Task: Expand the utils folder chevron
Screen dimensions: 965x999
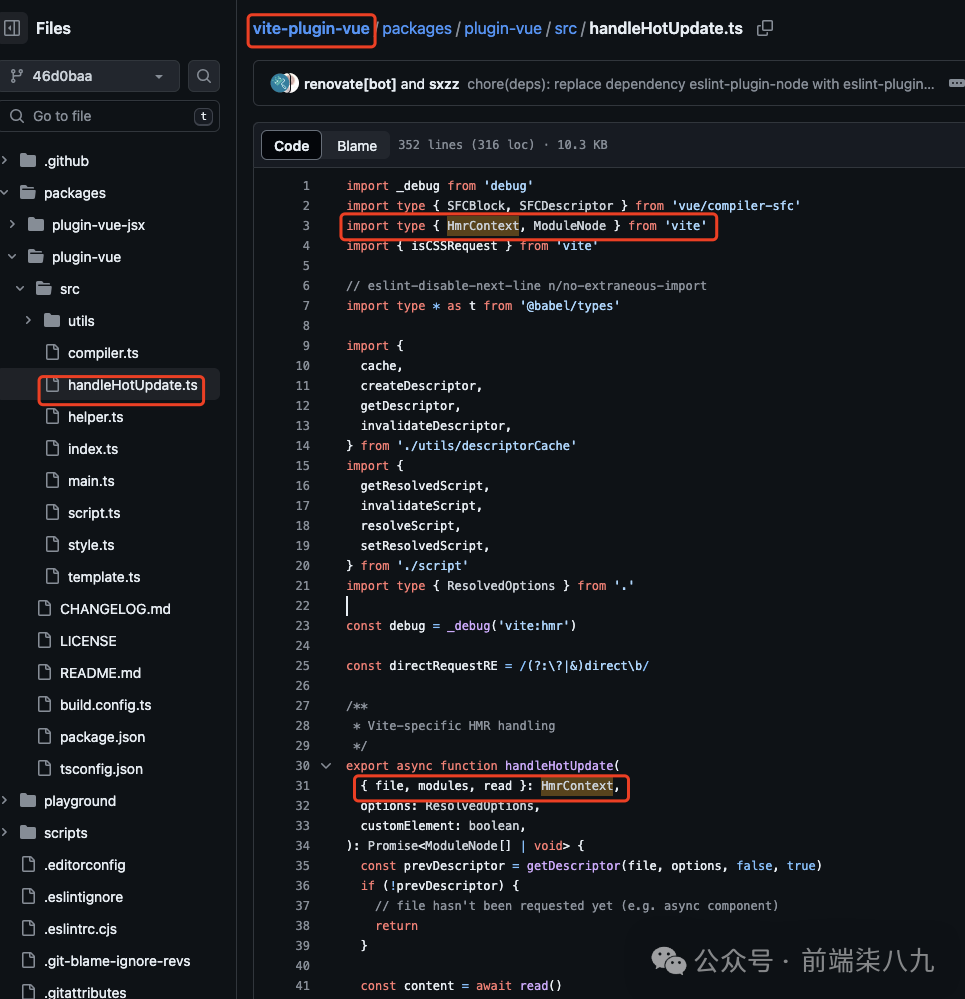Action: (28, 320)
